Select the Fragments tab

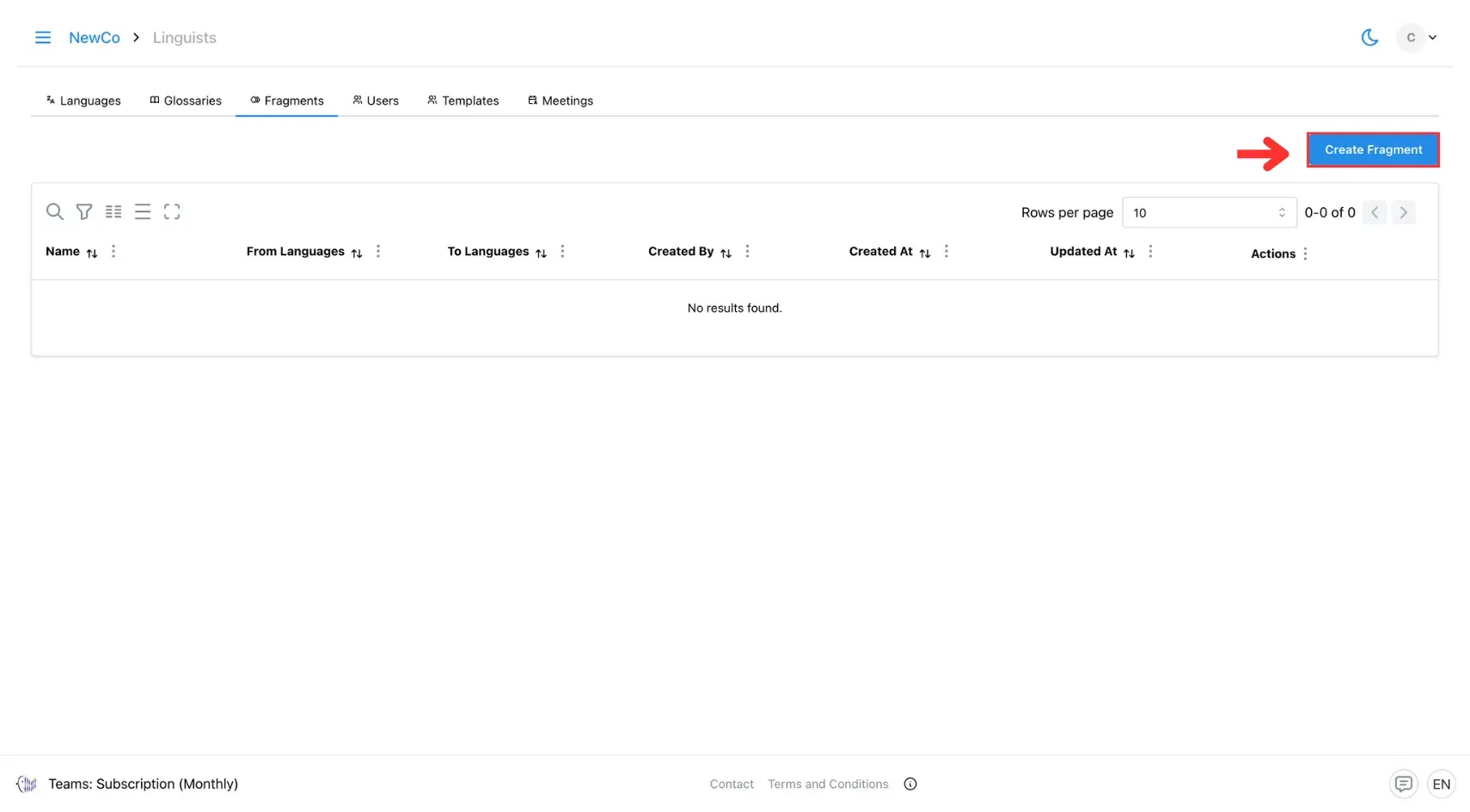(287, 101)
